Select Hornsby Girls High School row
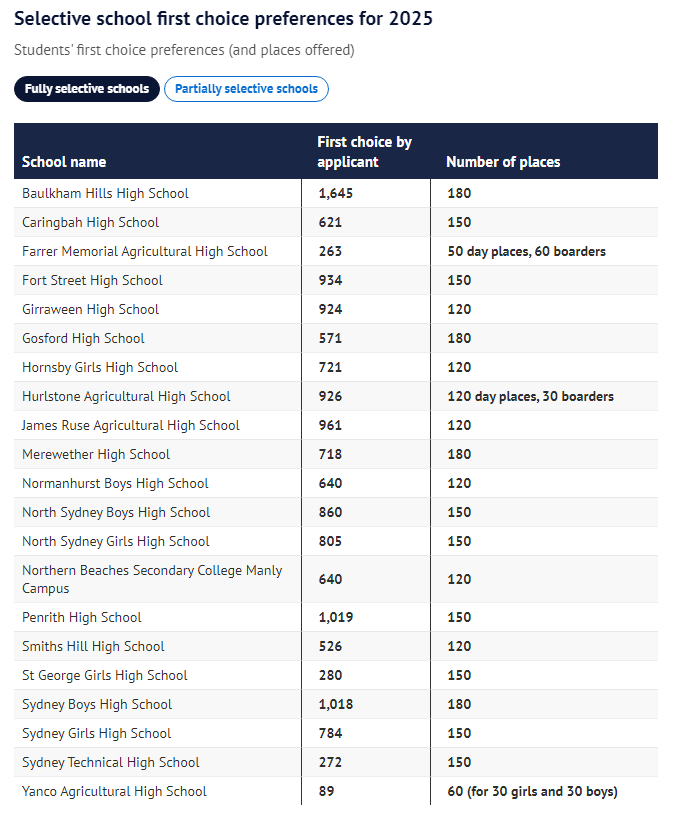The image size is (673, 815). [336, 367]
